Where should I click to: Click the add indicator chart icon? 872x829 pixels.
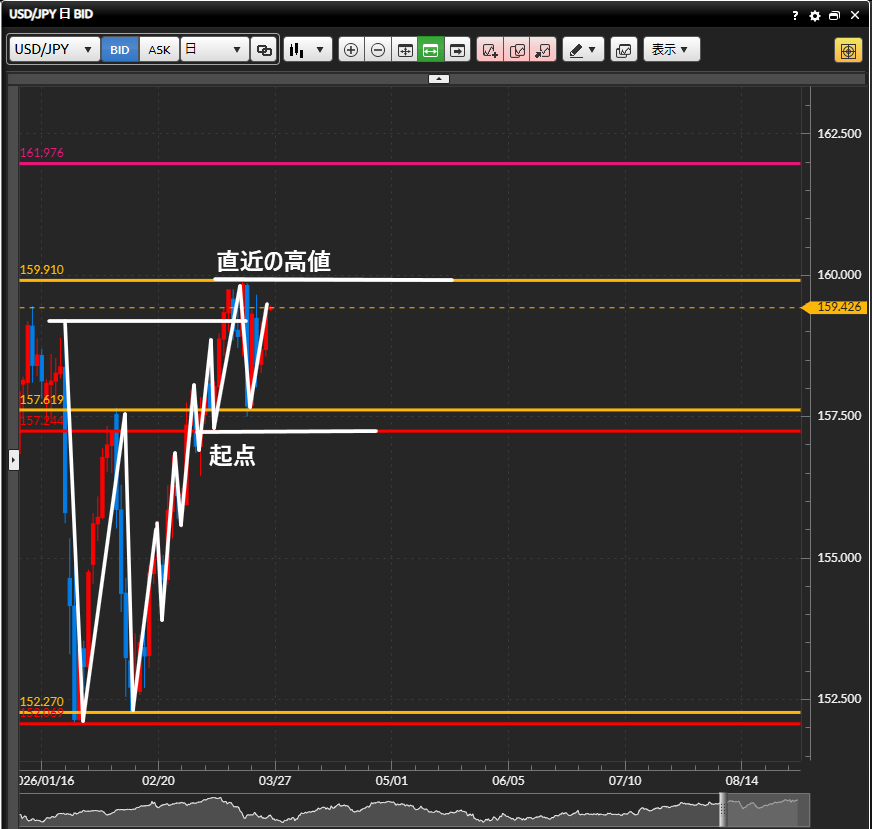coord(490,49)
